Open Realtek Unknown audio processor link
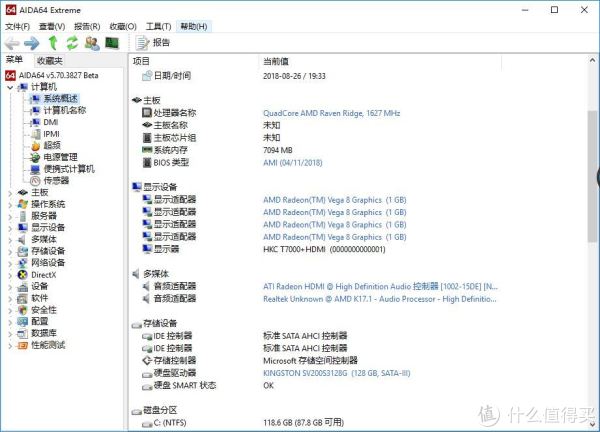Viewport: 600px width, 432px height. tap(380, 299)
